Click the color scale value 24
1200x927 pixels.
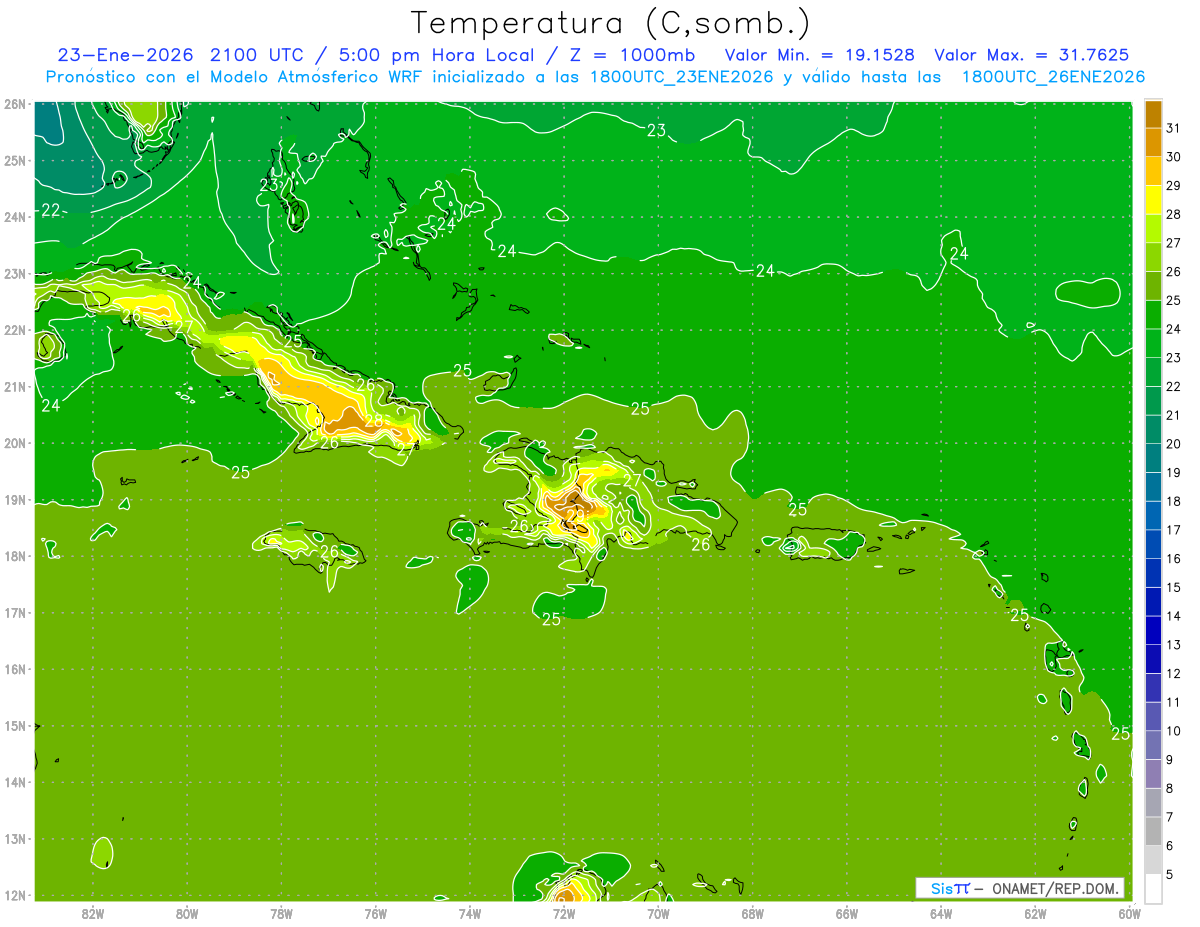coord(1173,329)
